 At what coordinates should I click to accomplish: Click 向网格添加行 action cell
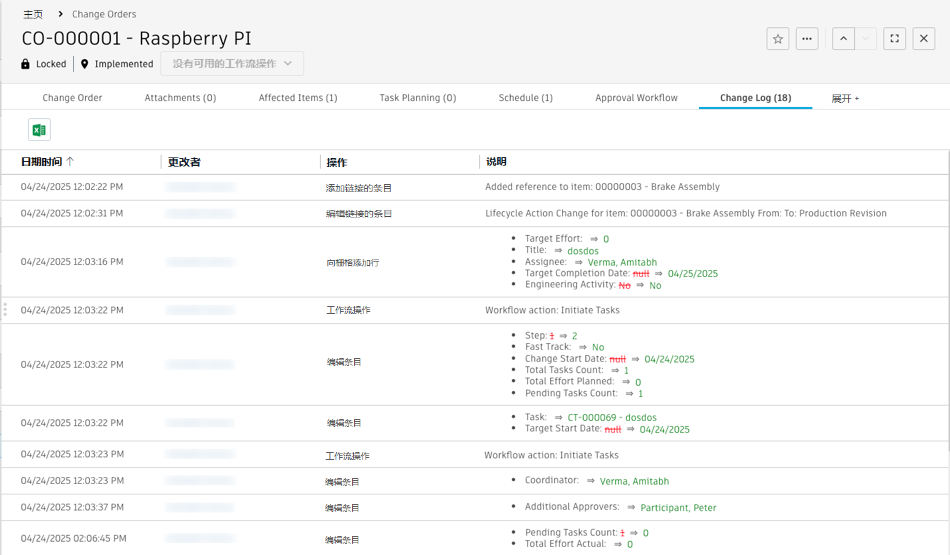[353, 262]
